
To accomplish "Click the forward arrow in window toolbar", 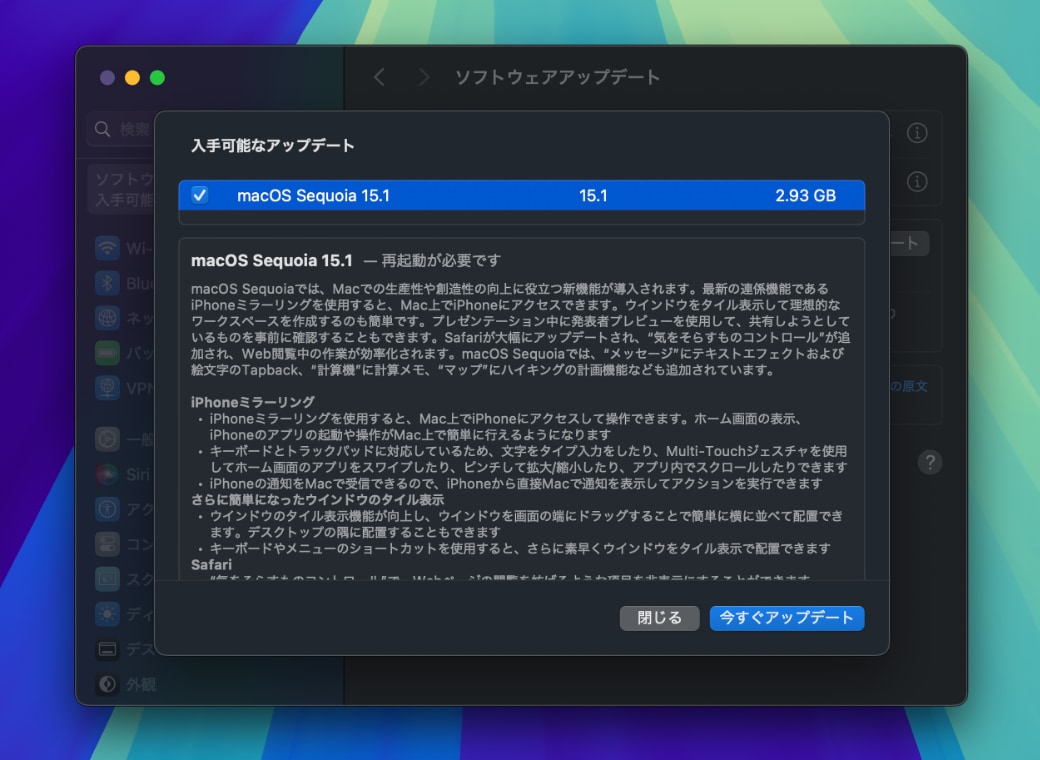I will click(423, 78).
